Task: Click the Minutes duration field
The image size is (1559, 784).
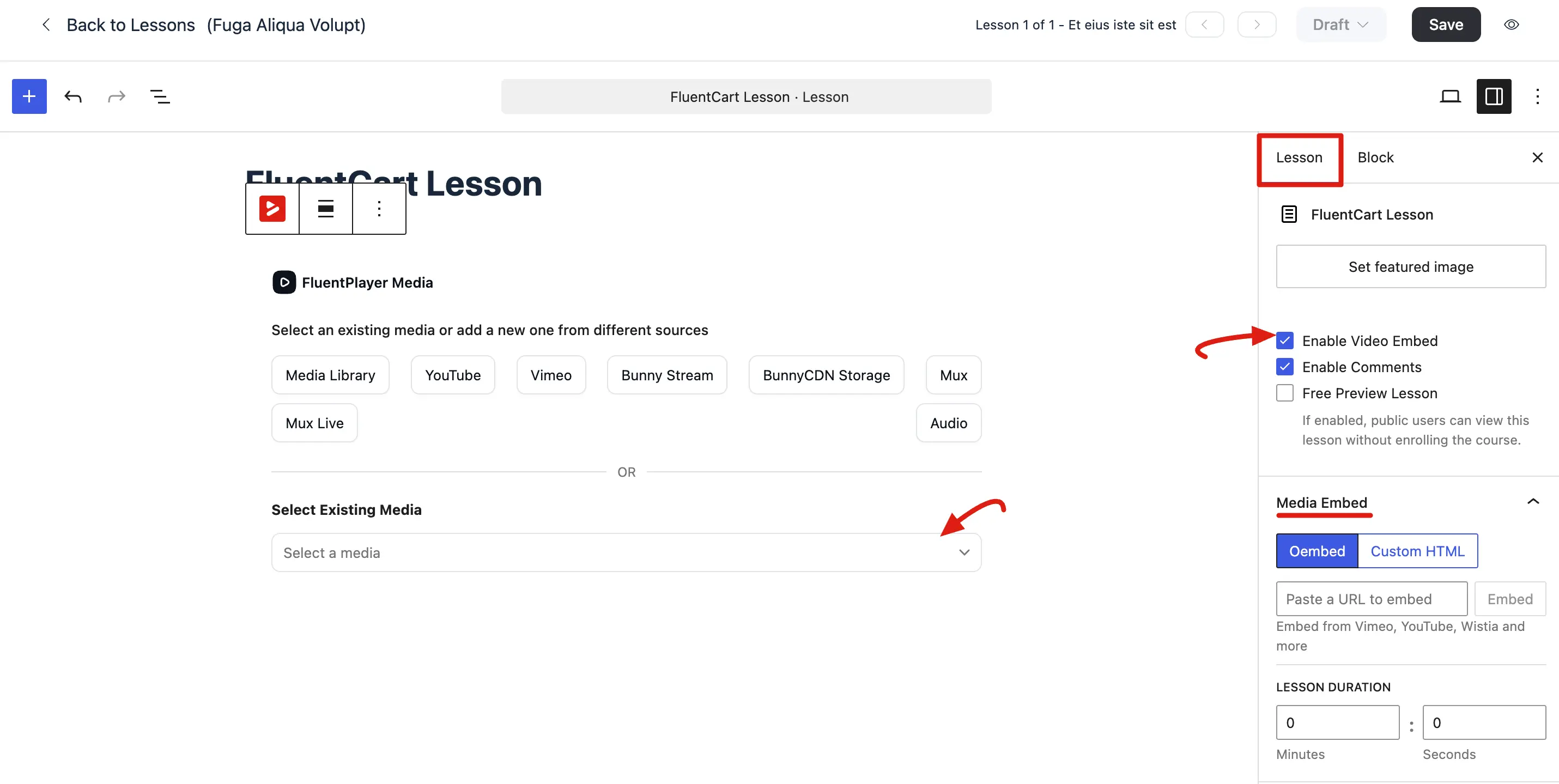Action: (x=1338, y=722)
